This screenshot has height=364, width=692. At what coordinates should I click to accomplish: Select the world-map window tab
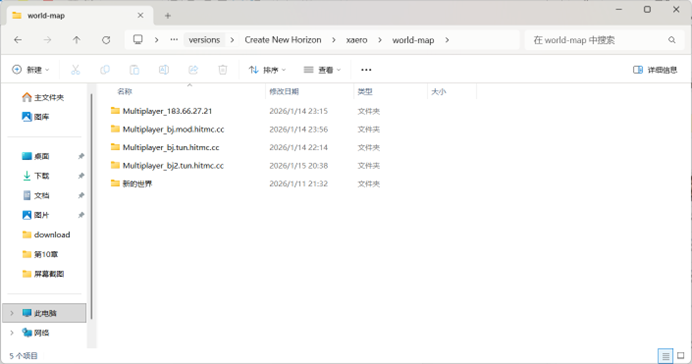coord(79,15)
